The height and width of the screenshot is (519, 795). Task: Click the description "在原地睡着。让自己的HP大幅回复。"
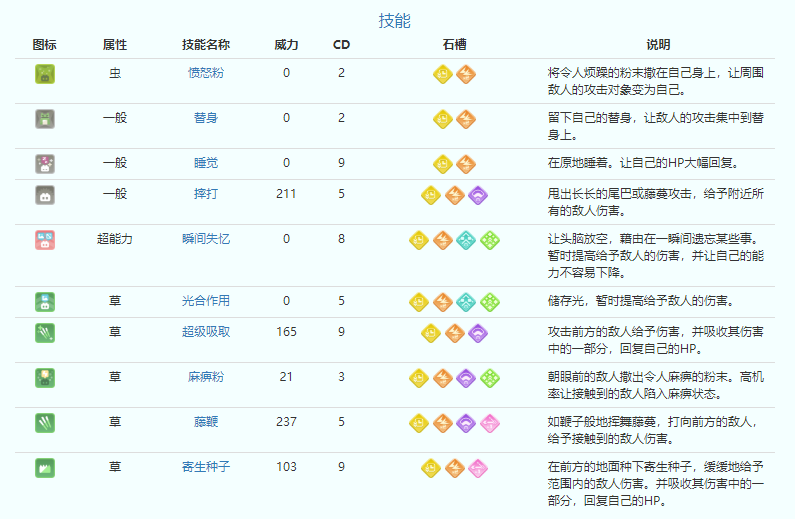pyautogui.click(x=644, y=163)
